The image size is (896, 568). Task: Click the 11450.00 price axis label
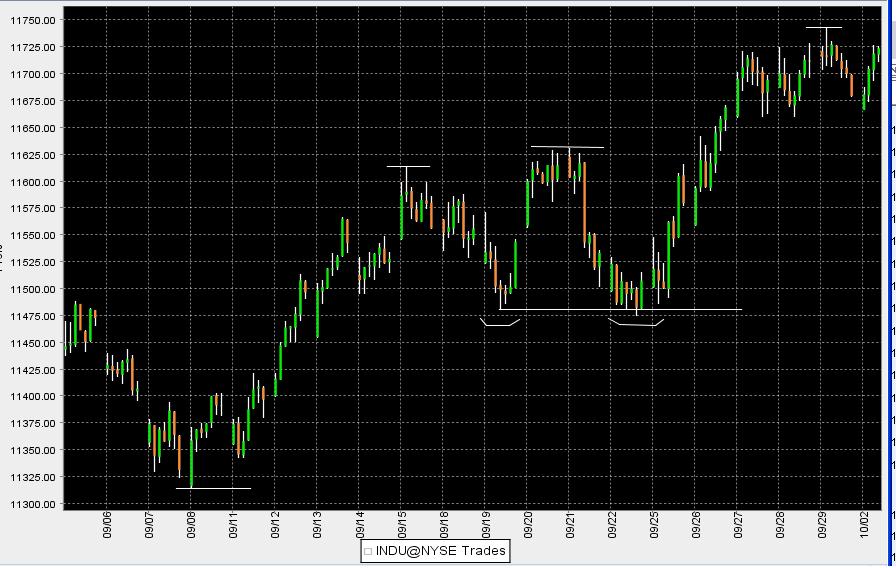click(33, 343)
